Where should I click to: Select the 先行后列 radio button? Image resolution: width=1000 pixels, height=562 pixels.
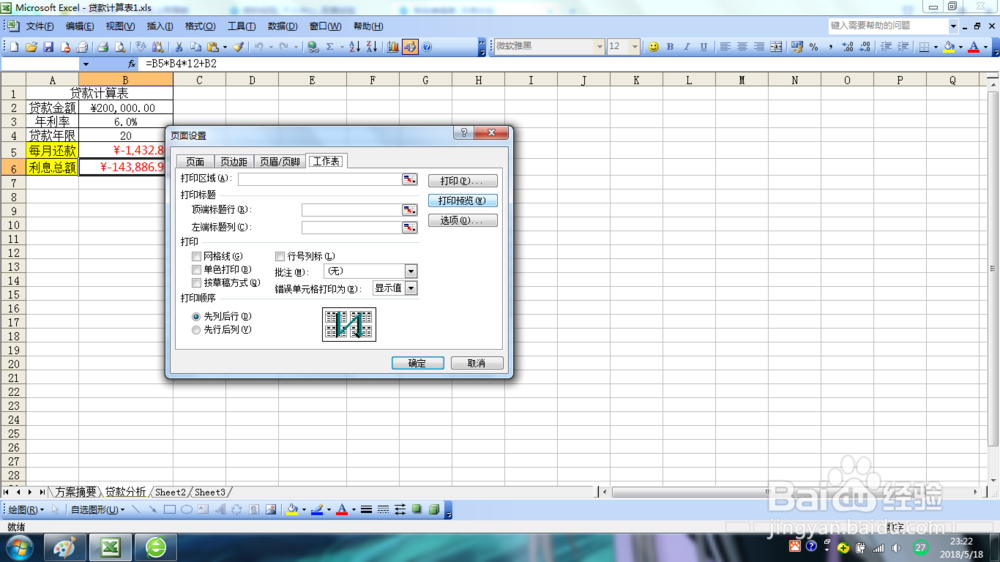tap(196, 330)
